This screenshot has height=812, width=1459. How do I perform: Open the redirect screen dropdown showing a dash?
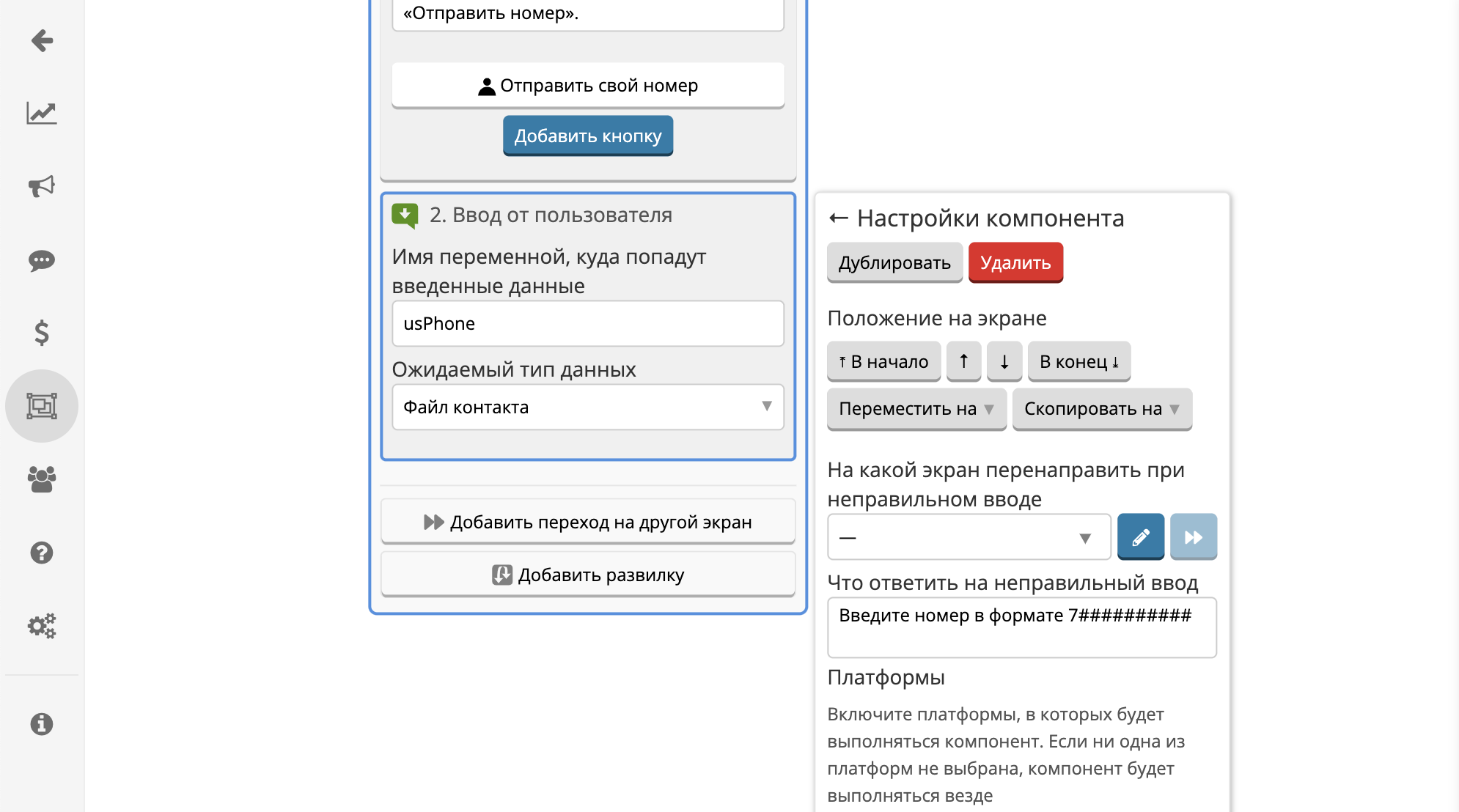(x=969, y=537)
